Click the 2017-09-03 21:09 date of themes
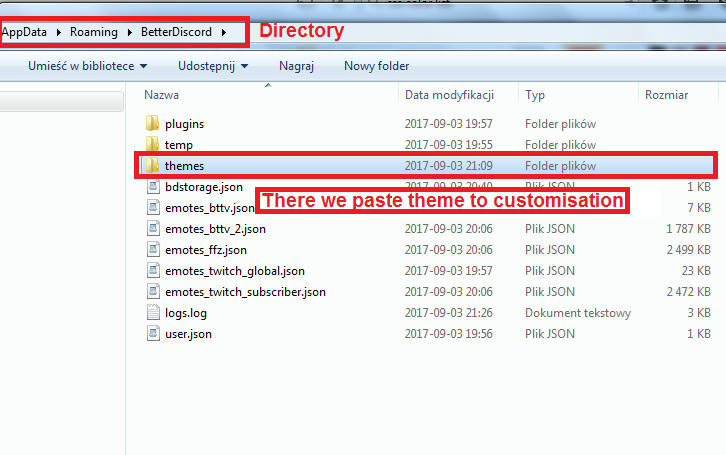 pyautogui.click(x=449, y=166)
